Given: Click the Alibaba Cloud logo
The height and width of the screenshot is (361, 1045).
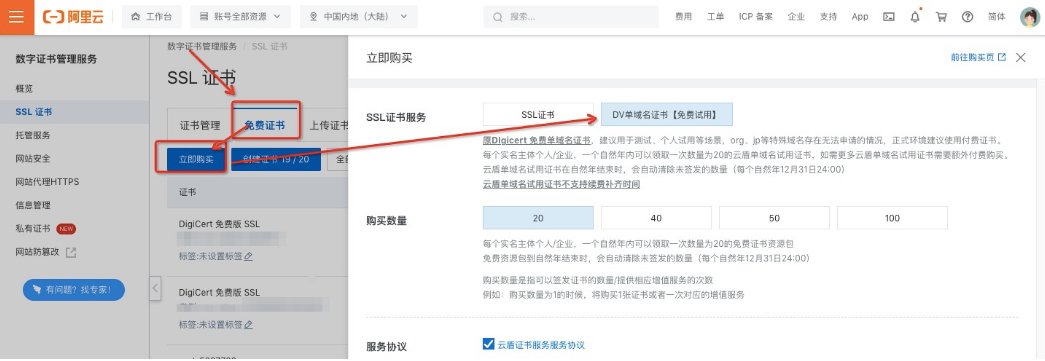Looking at the screenshot, I should pos(73,17).
